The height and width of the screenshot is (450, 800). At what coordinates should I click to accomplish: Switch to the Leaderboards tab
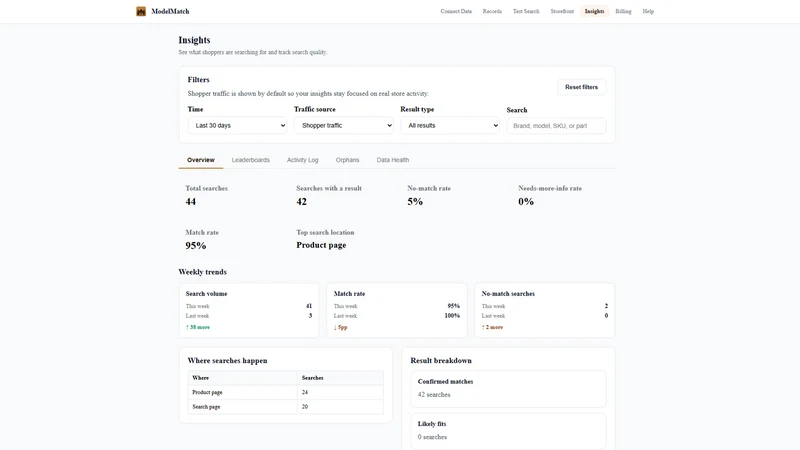[251, 160]
